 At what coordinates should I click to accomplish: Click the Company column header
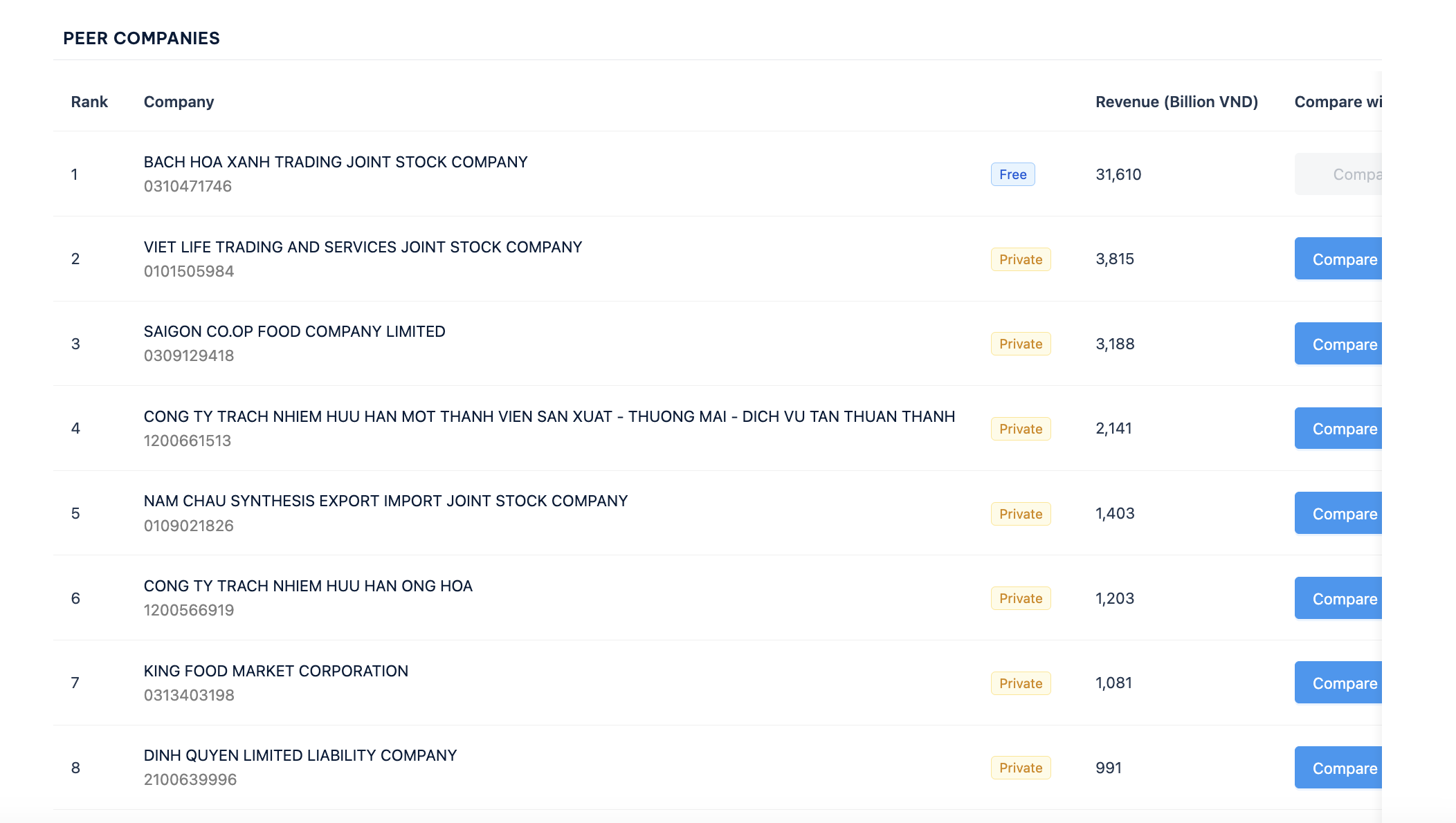point(179,102)
